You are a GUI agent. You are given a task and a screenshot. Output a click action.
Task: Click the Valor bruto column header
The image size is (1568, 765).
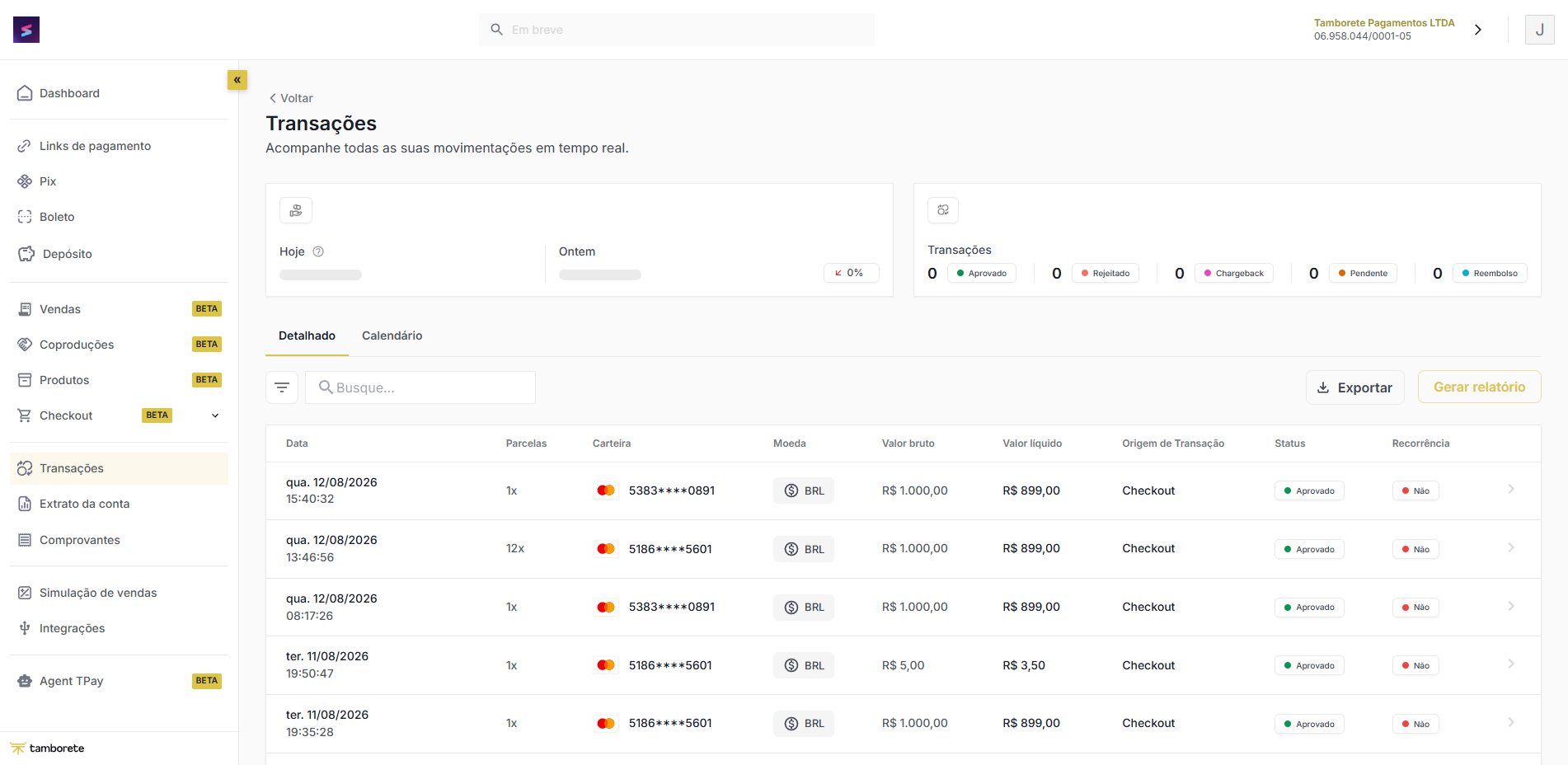(908, 444)
